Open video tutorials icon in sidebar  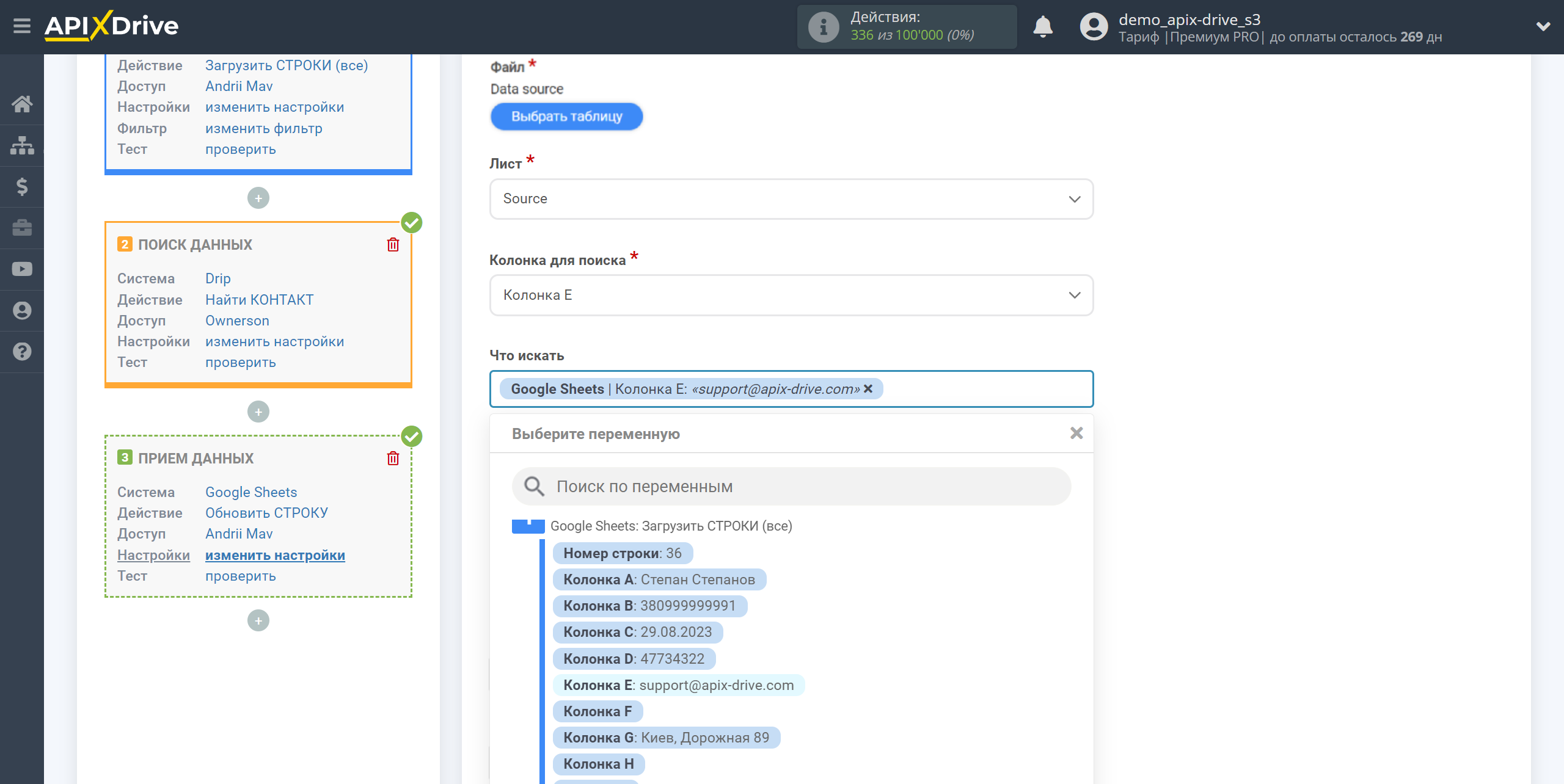point(22,269)
